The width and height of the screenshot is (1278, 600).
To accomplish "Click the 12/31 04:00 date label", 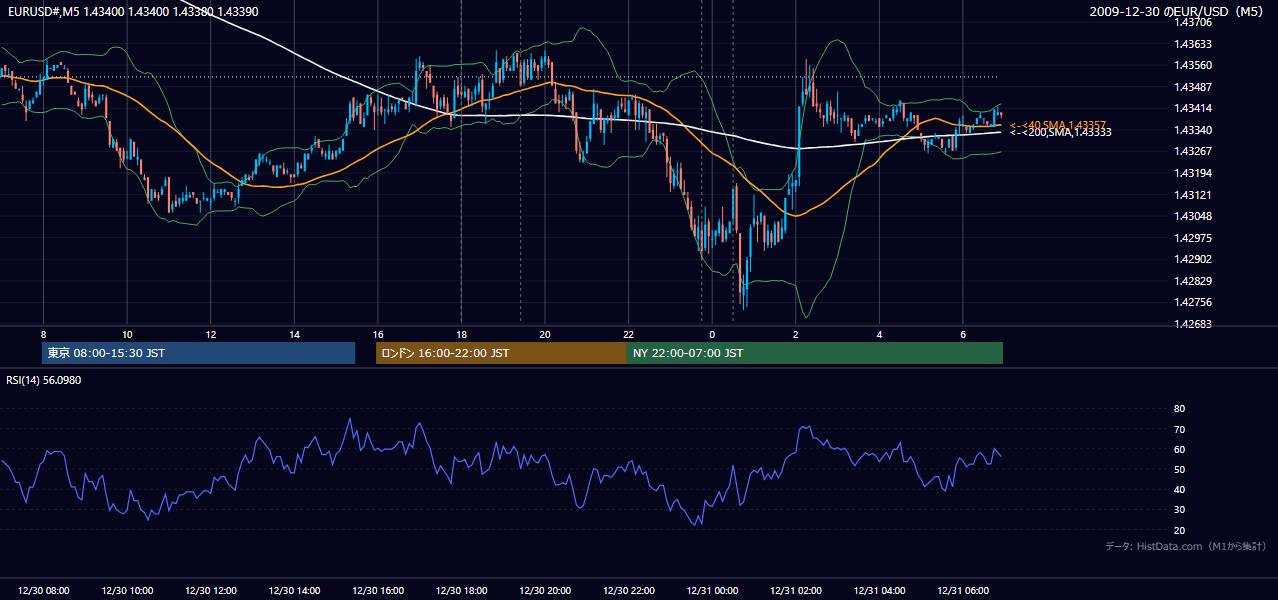I will pyautogui.click(x=880, y=591).
